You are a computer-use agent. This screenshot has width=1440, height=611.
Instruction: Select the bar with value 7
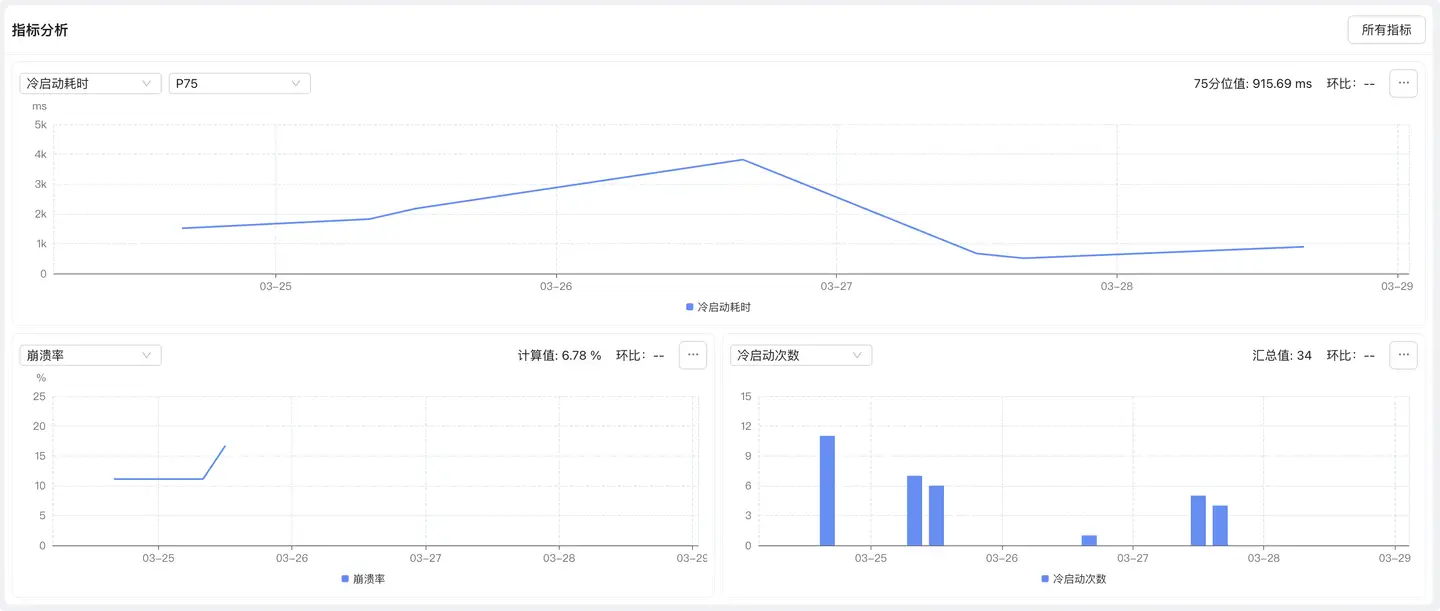coord(914,510)
